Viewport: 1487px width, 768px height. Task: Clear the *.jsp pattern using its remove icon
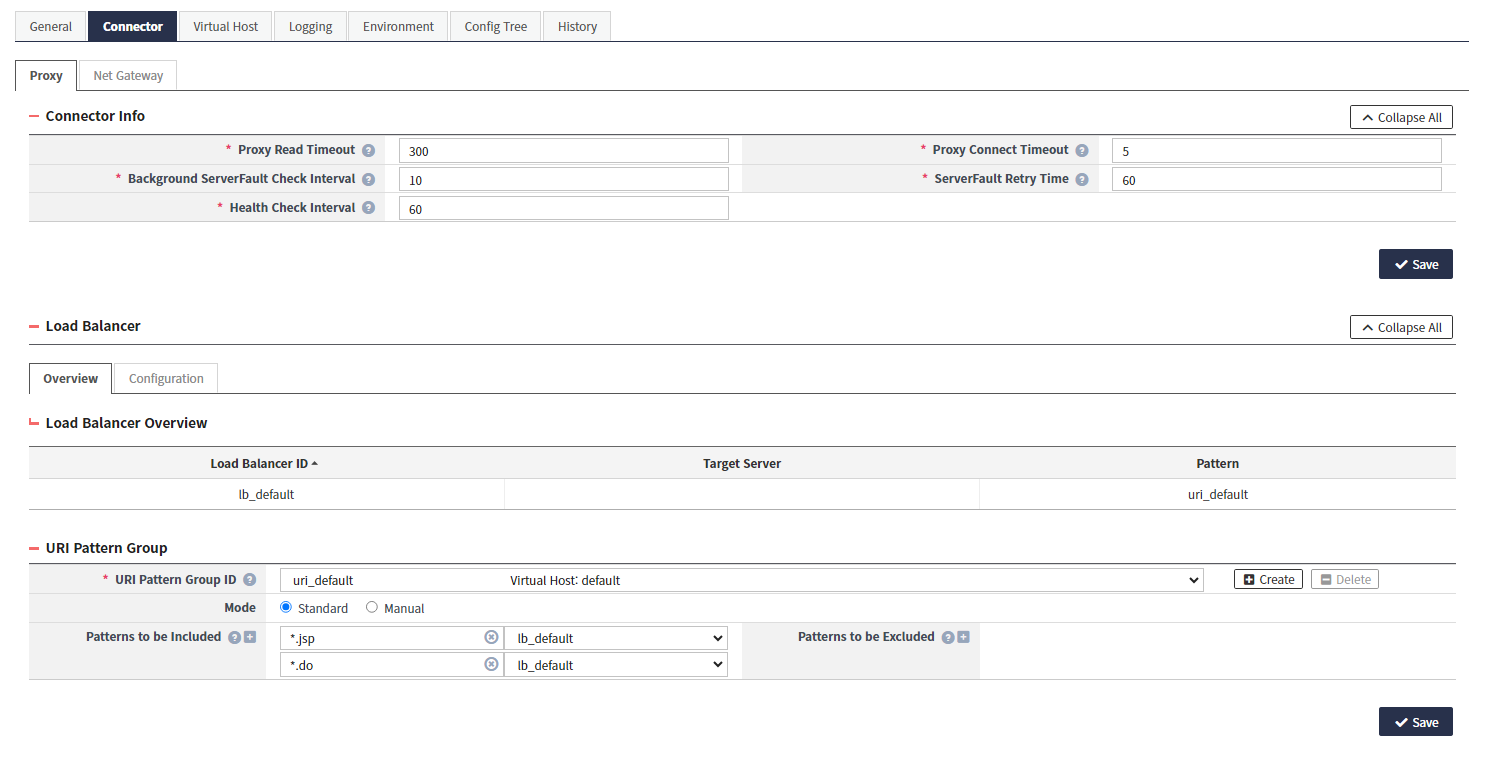pos(491,637)
